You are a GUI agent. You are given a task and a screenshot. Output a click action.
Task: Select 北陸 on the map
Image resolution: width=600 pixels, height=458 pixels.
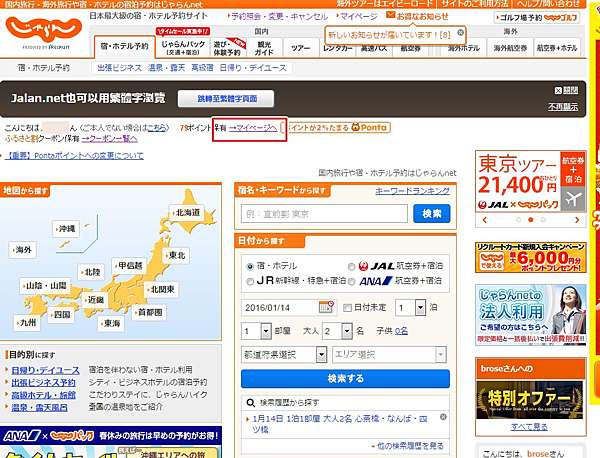click(91, 272)
